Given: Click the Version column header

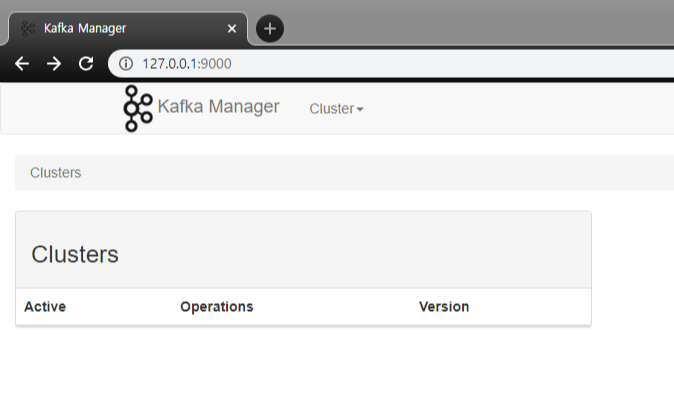Looking at the screenshot, I should point(444,307).
